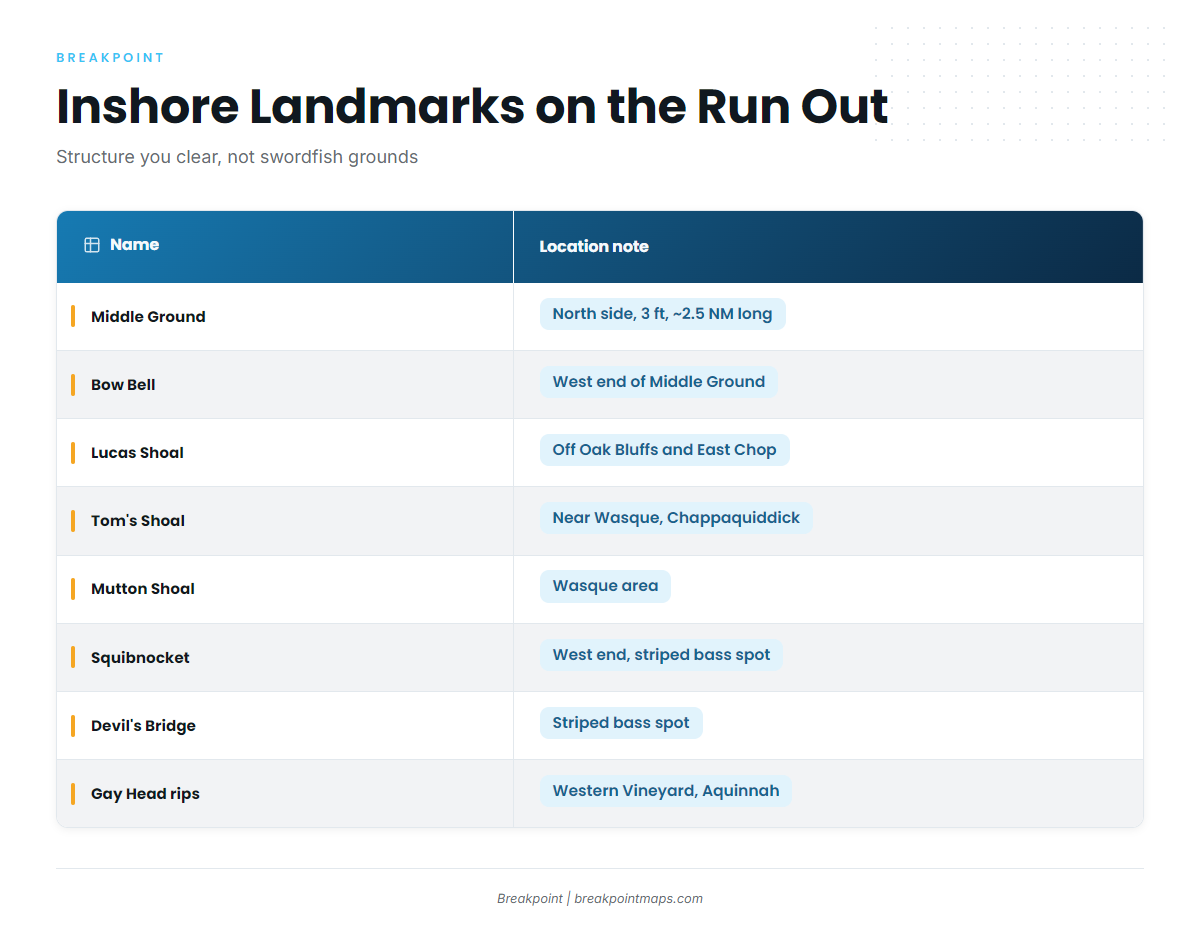
Task: Click the 'West end, striped bass spot' note
Action: [x=661, y=655]
